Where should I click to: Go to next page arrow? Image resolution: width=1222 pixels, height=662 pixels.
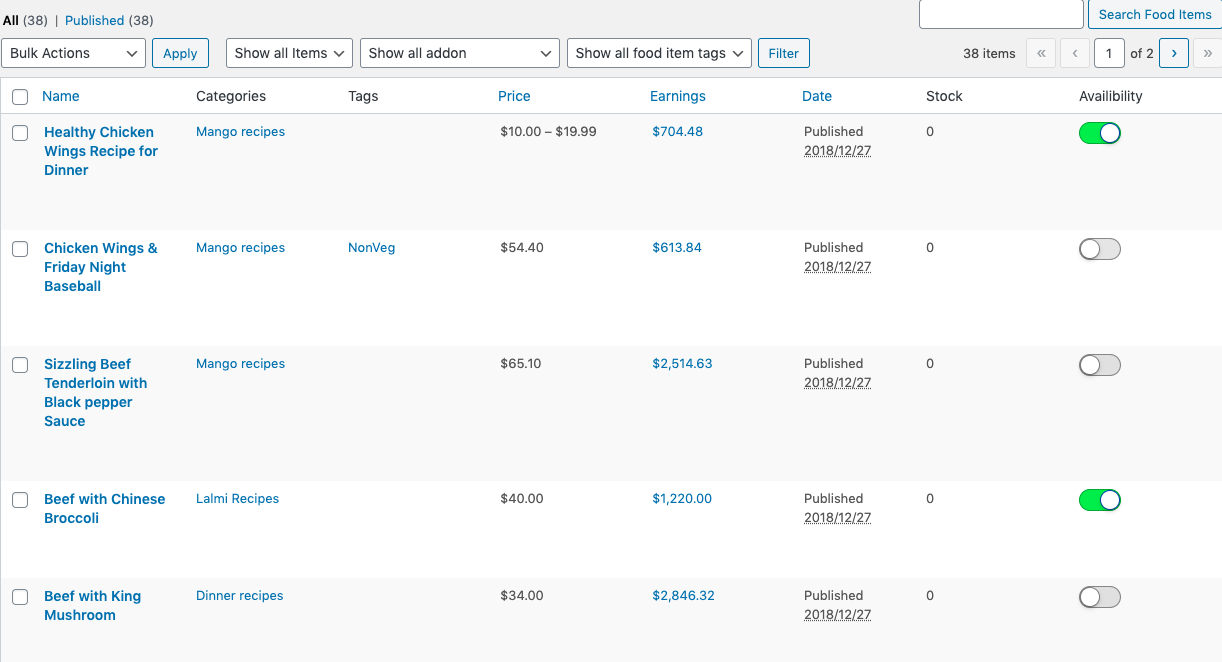[x=1173, y=53]
